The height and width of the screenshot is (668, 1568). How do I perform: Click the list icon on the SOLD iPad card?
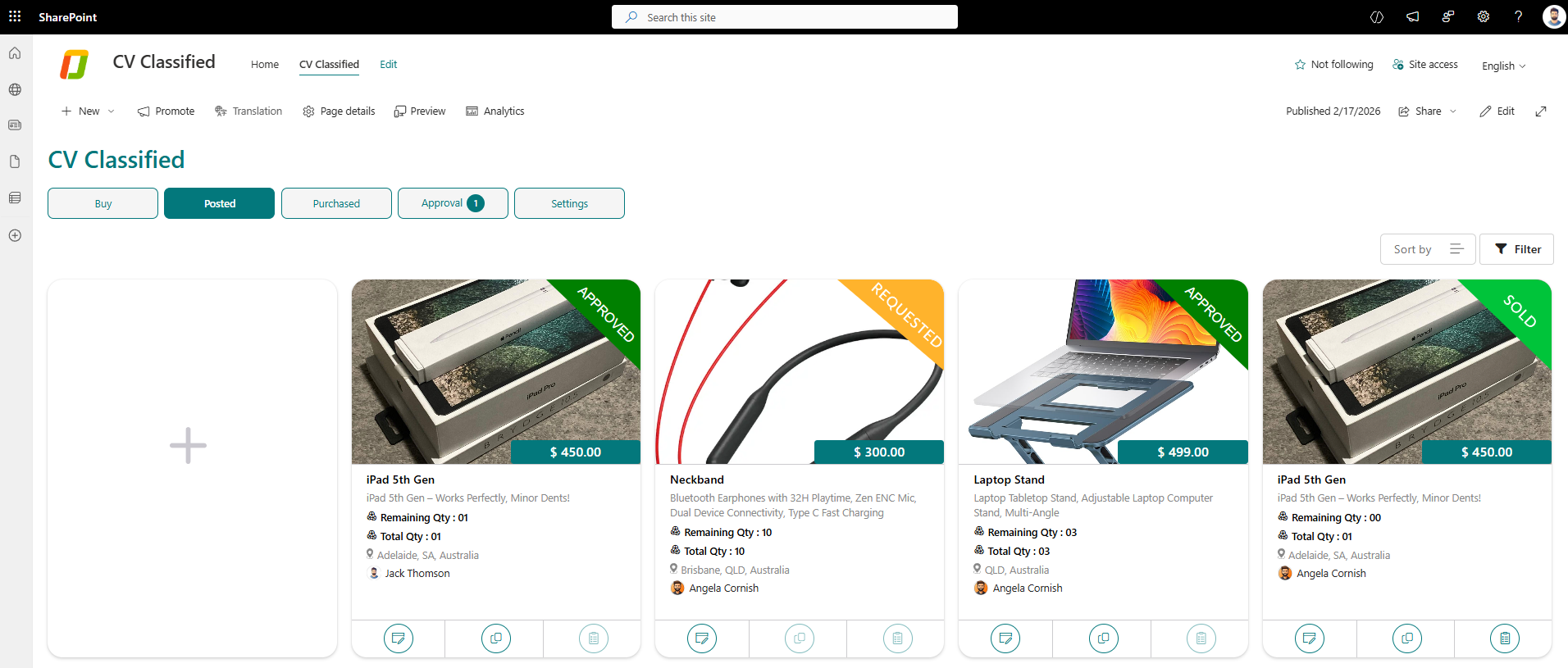point(1504,638)
